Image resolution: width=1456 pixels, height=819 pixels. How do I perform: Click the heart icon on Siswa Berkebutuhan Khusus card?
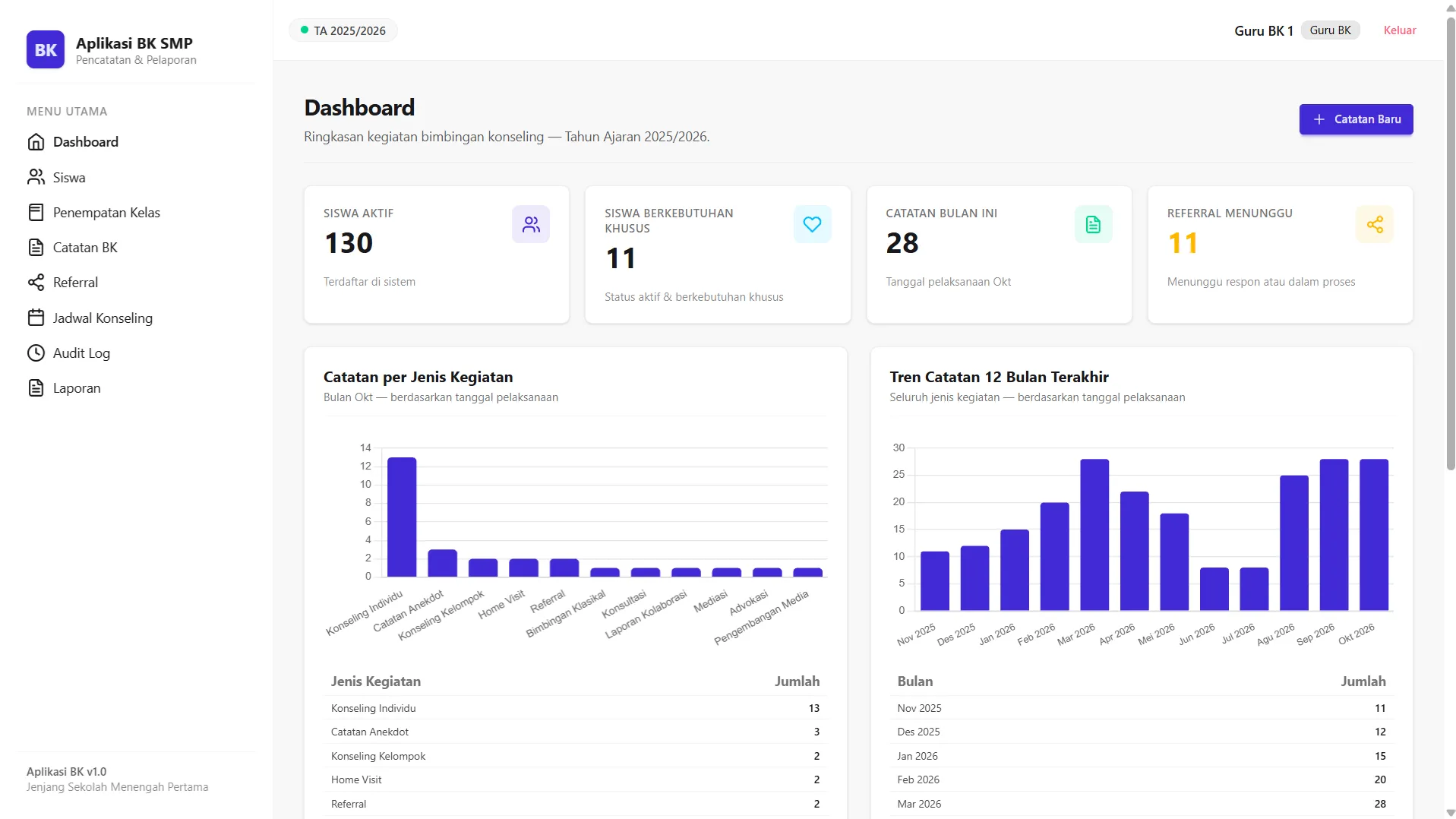(x=812, y=224)
